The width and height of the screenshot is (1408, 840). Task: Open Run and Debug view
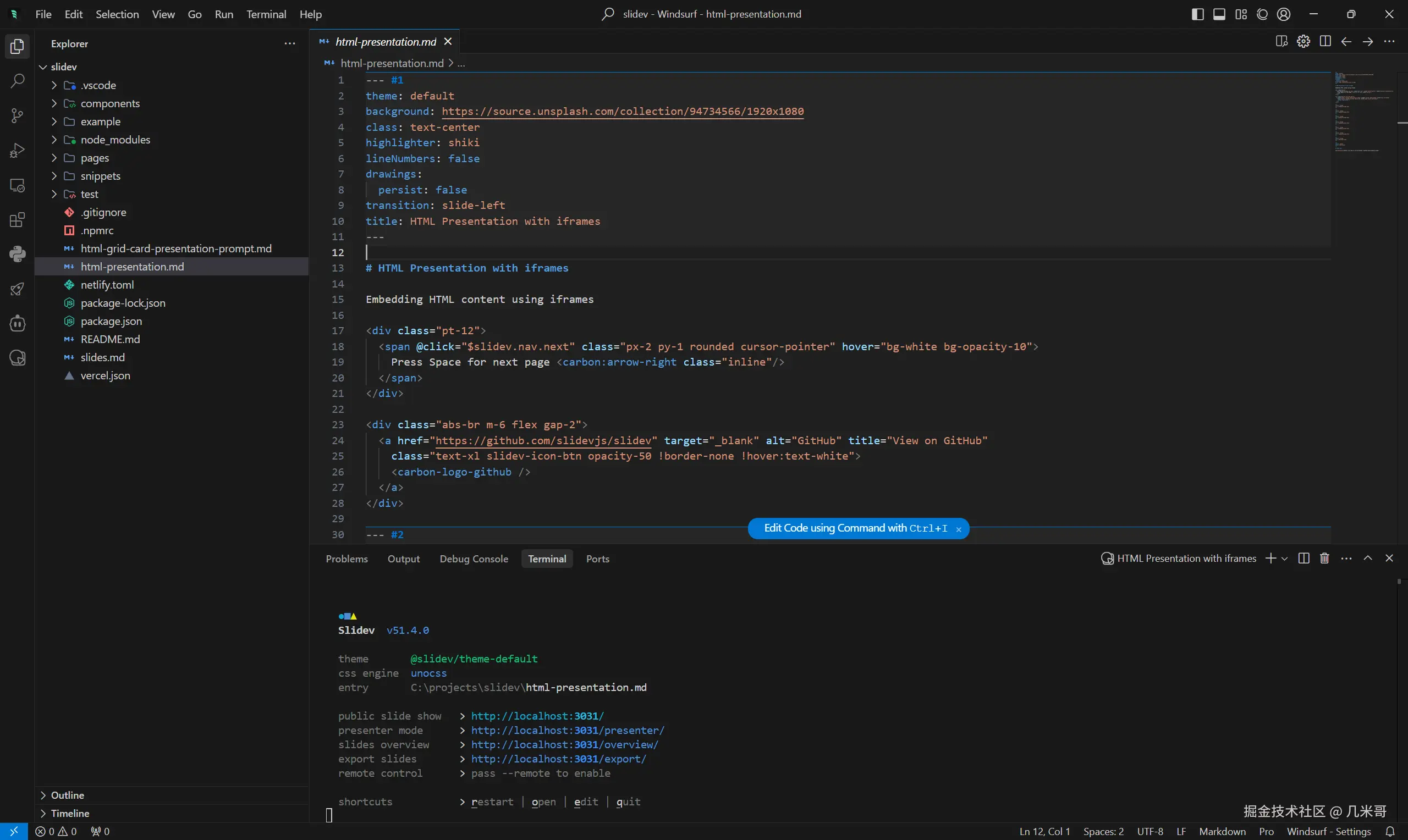[x=17, y=151]
